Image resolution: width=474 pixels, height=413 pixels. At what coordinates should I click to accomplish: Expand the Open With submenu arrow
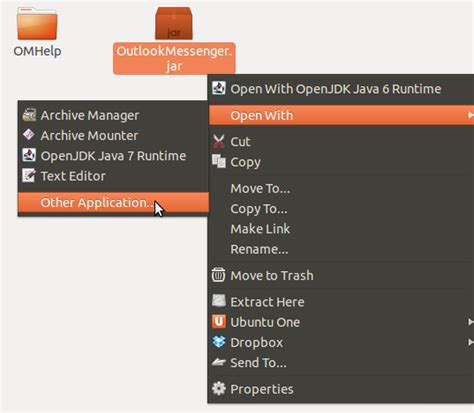(x=471, y=115)
